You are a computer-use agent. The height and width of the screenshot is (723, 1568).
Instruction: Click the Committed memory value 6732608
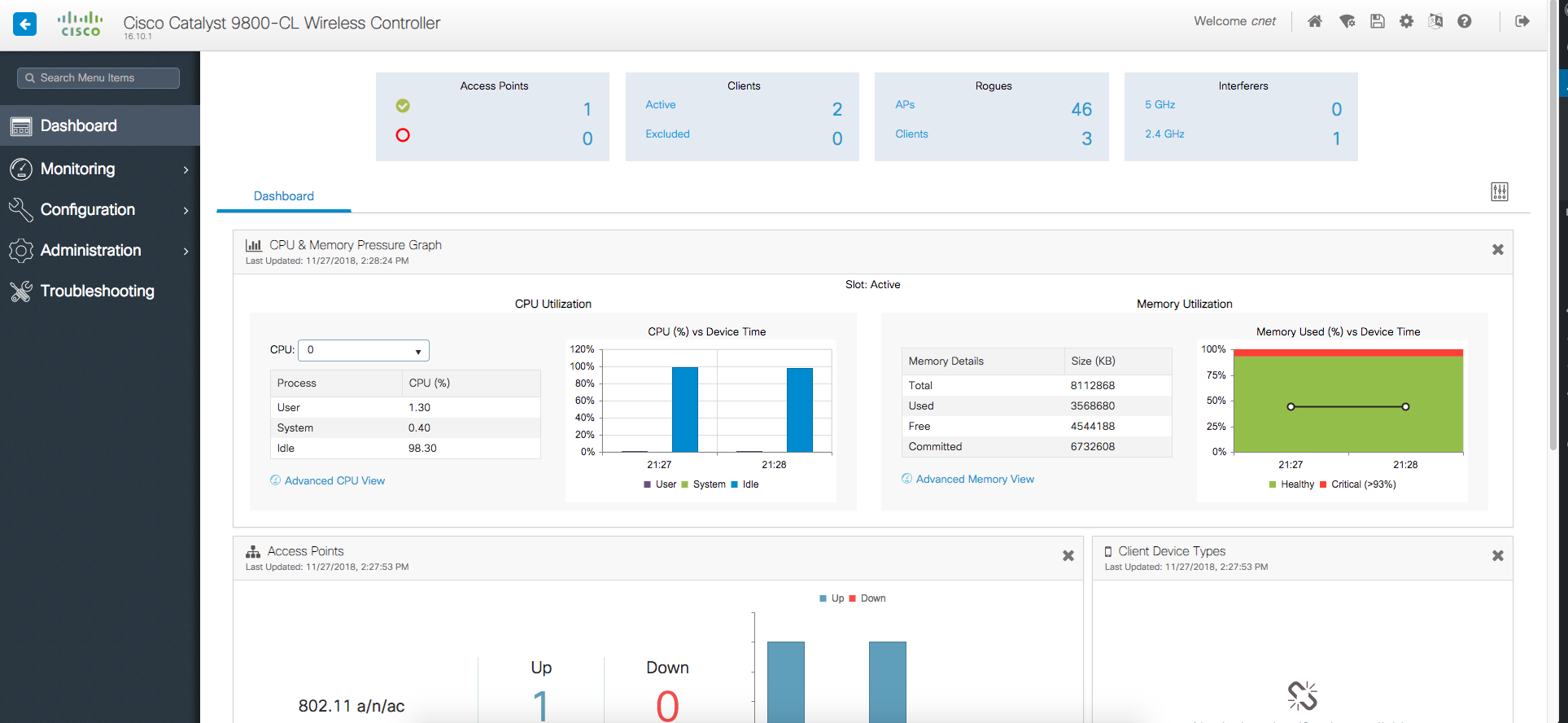(1093, 447)
